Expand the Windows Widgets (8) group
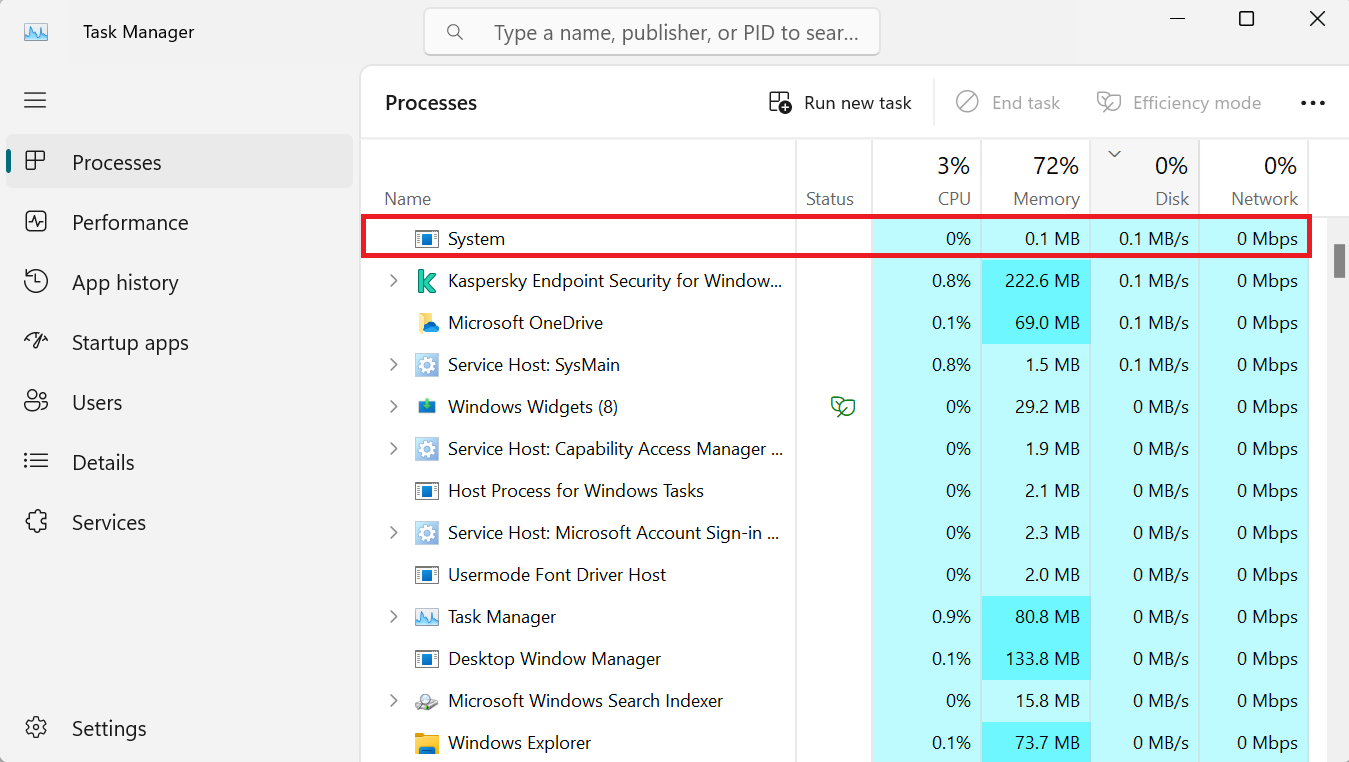Image resolution: width=1349 pixels, height=762 pixels. 394,407
